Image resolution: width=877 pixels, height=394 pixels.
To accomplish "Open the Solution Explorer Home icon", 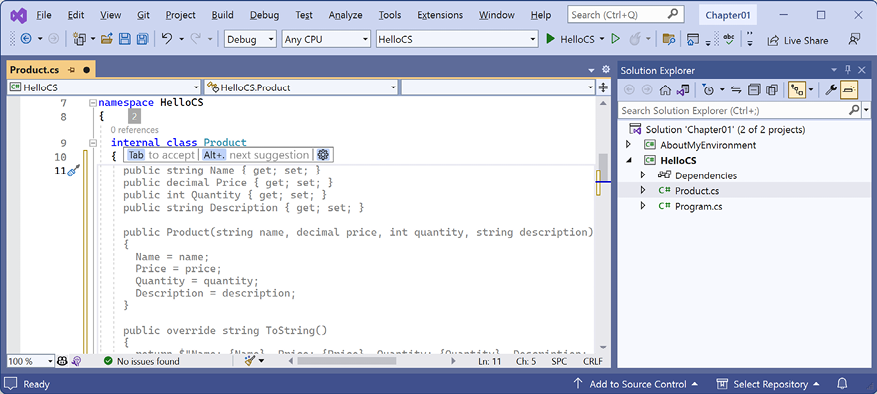I will pos(664,90).
